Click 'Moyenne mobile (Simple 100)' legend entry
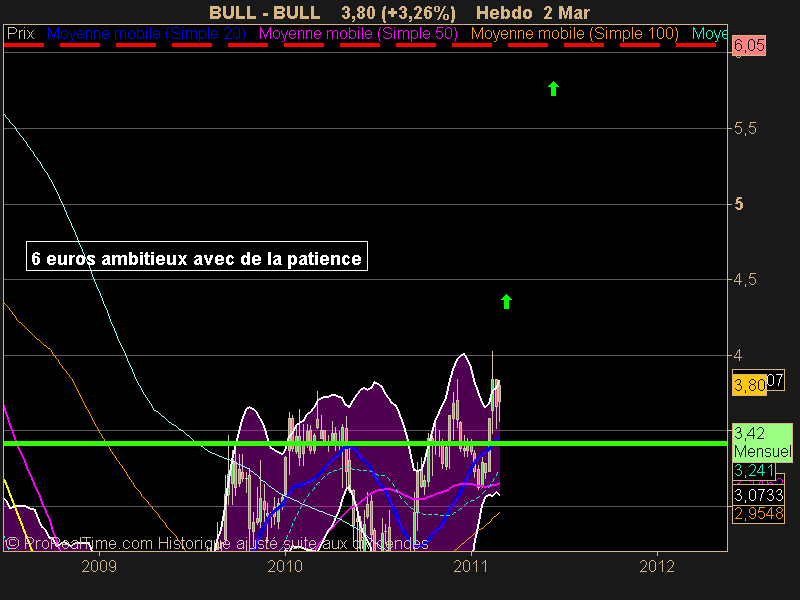Image resolution: width=800 pixels, height=600 pixels. click(x=574, y=34)
